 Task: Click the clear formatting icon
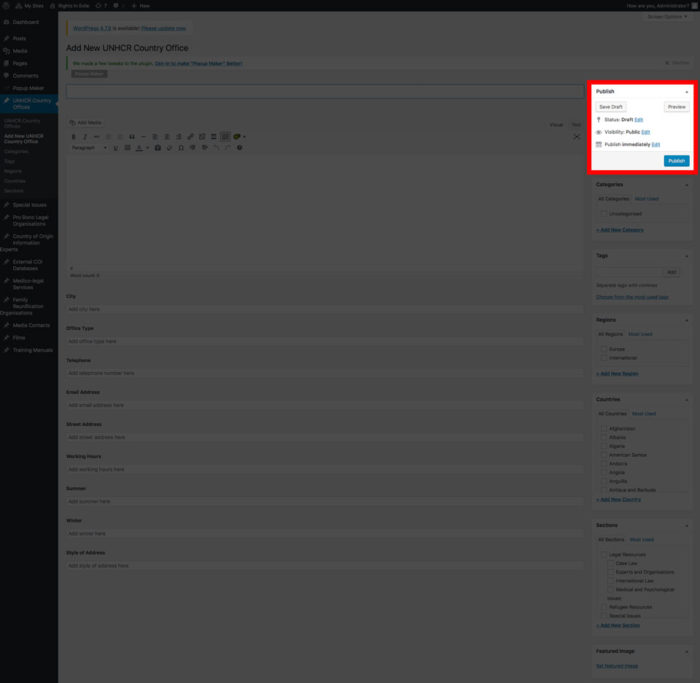click(x=169, y=148)
